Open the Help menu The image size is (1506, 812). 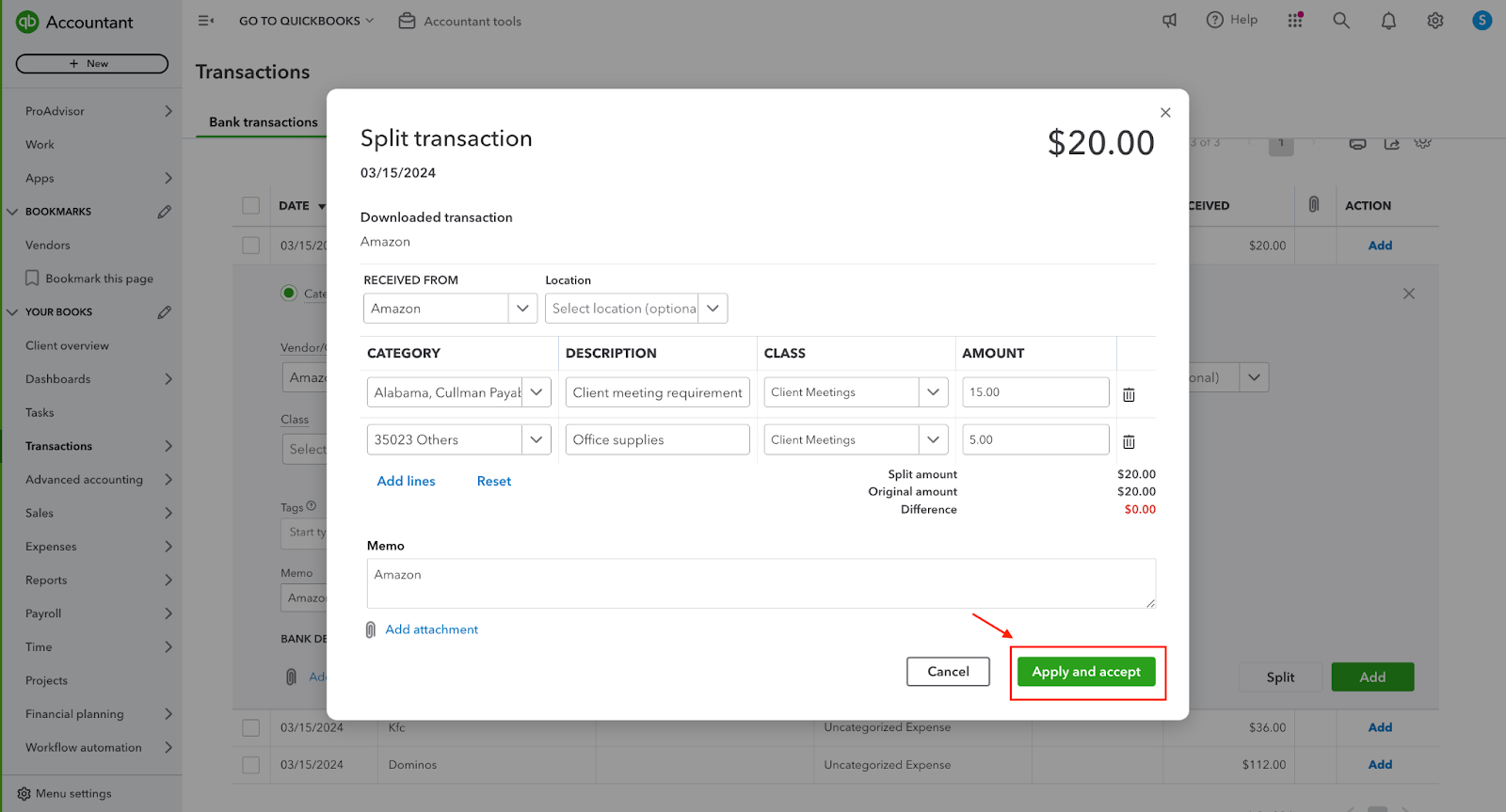click(1232, 20)
